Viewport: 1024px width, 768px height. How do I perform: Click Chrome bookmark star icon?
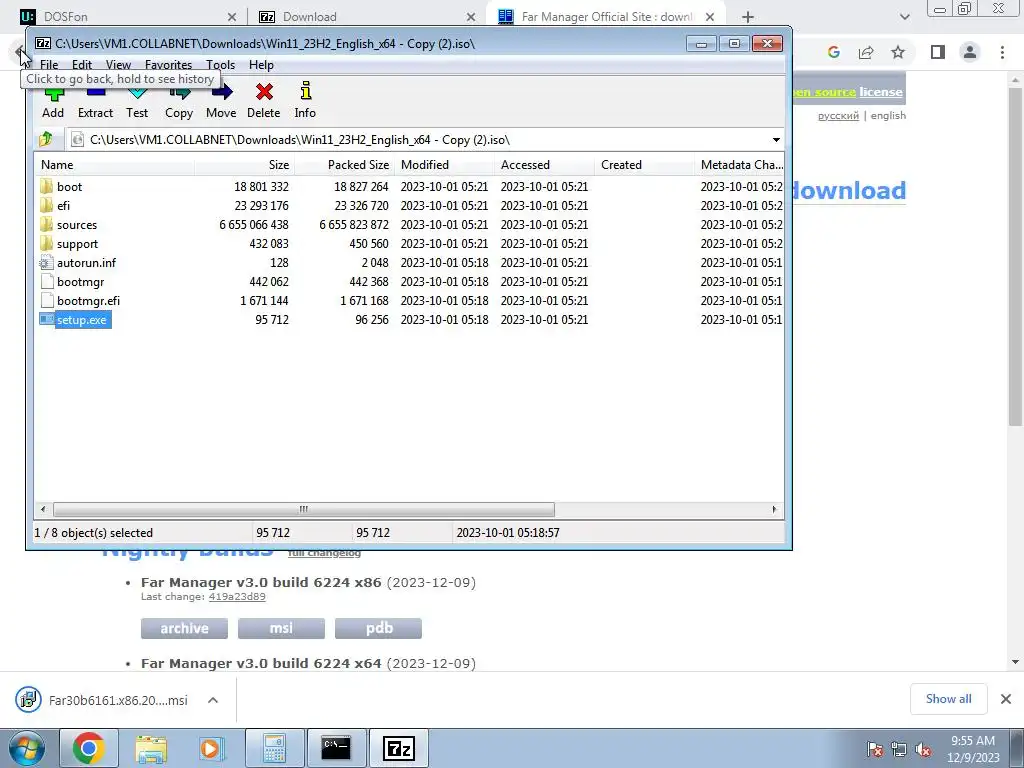(899, 52)
